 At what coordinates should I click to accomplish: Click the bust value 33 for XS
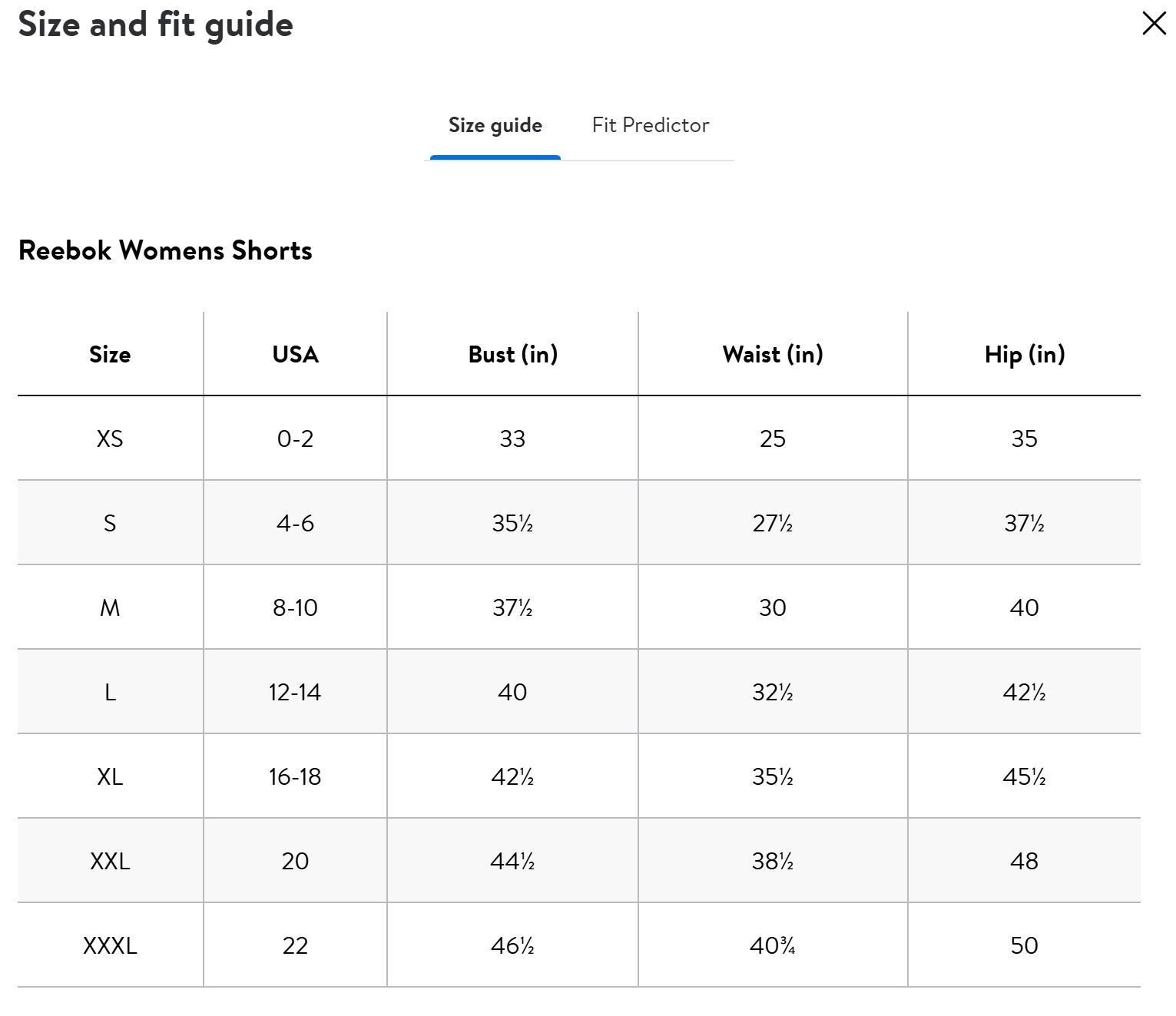(x=512, y=439)
